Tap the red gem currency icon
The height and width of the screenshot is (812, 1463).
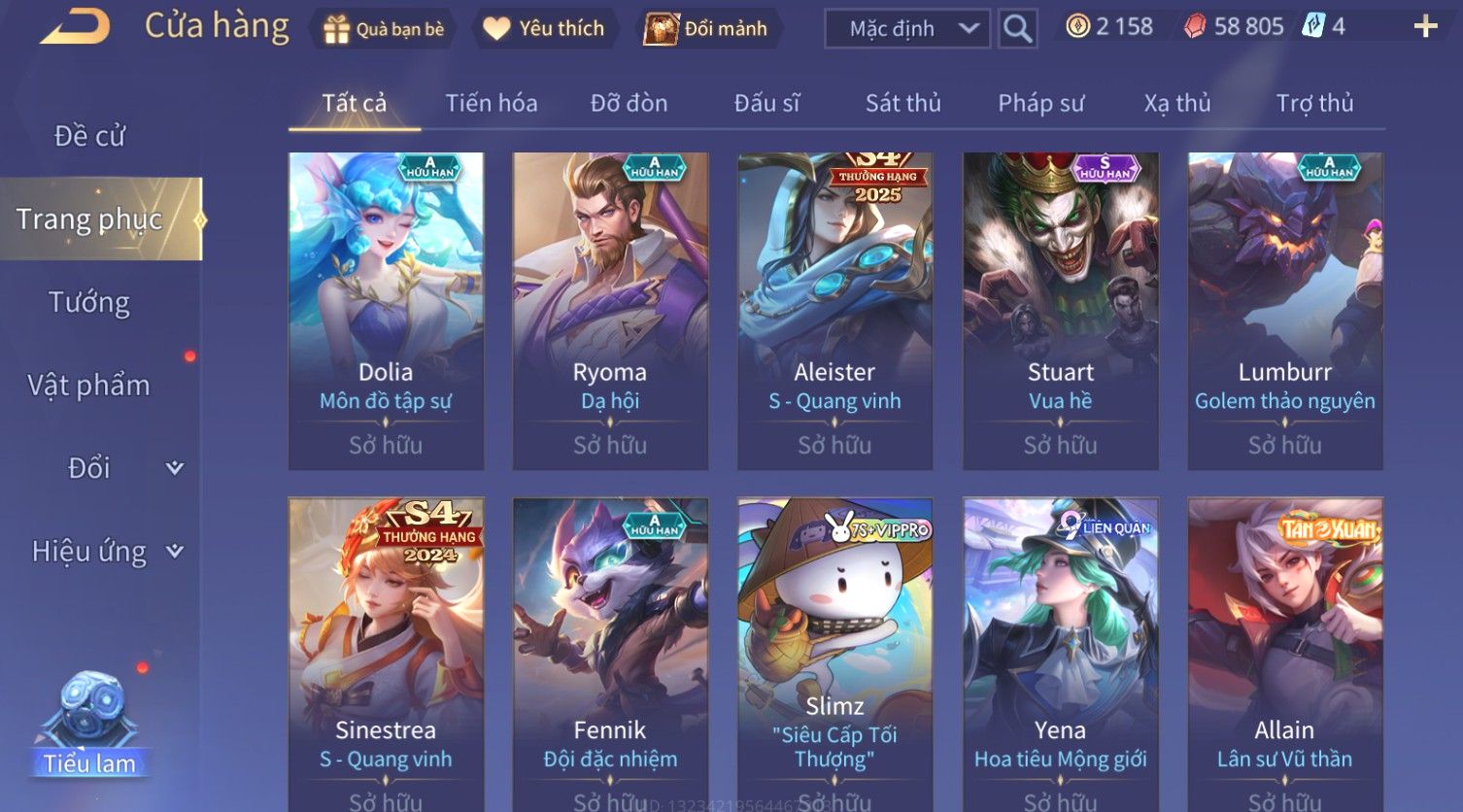(x=1195, y=26)
